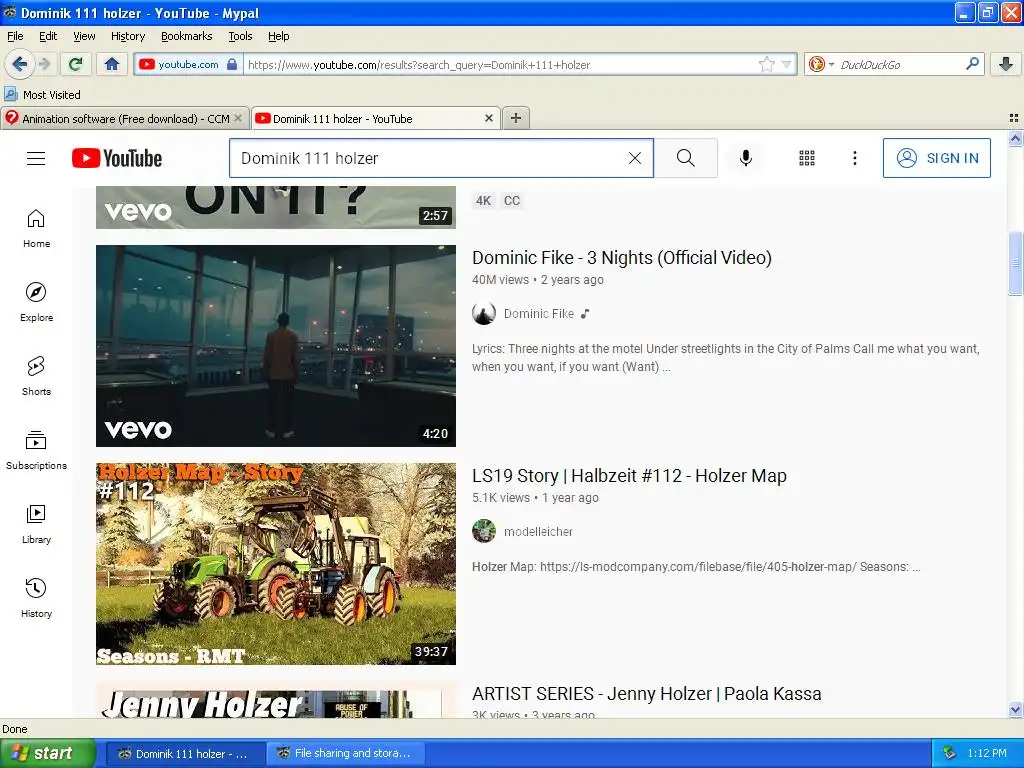Open Library in YouTube sidebar
Screen dimensions: 1024x768
click(36, 524)
